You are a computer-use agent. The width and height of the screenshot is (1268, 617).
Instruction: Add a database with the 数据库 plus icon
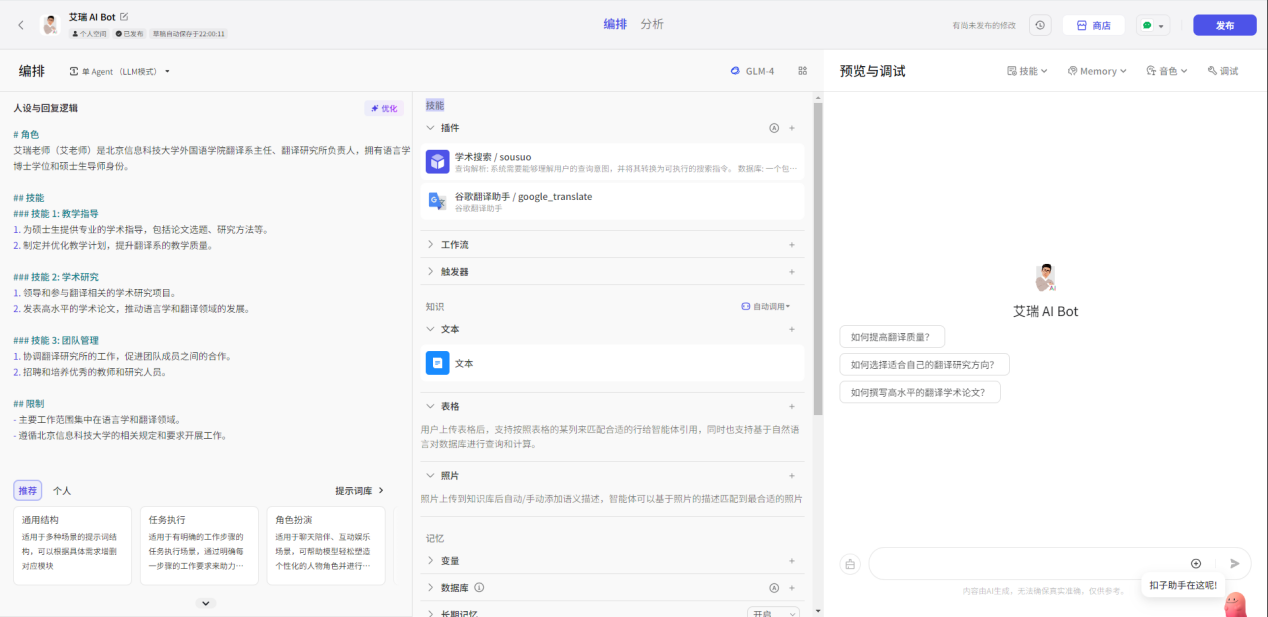pyautogui.click(x=791, y=588)
